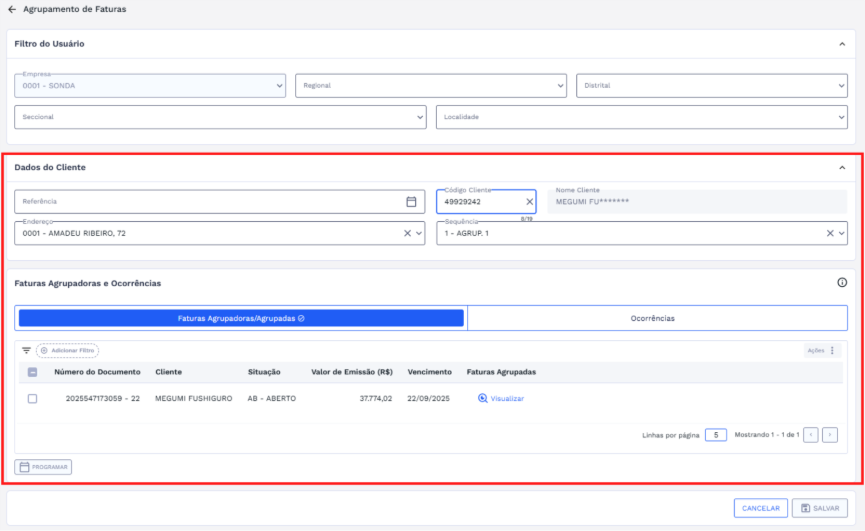The image size is (865, 531).
Task: Expand the Regional dropdown
Action: [431, 86]
